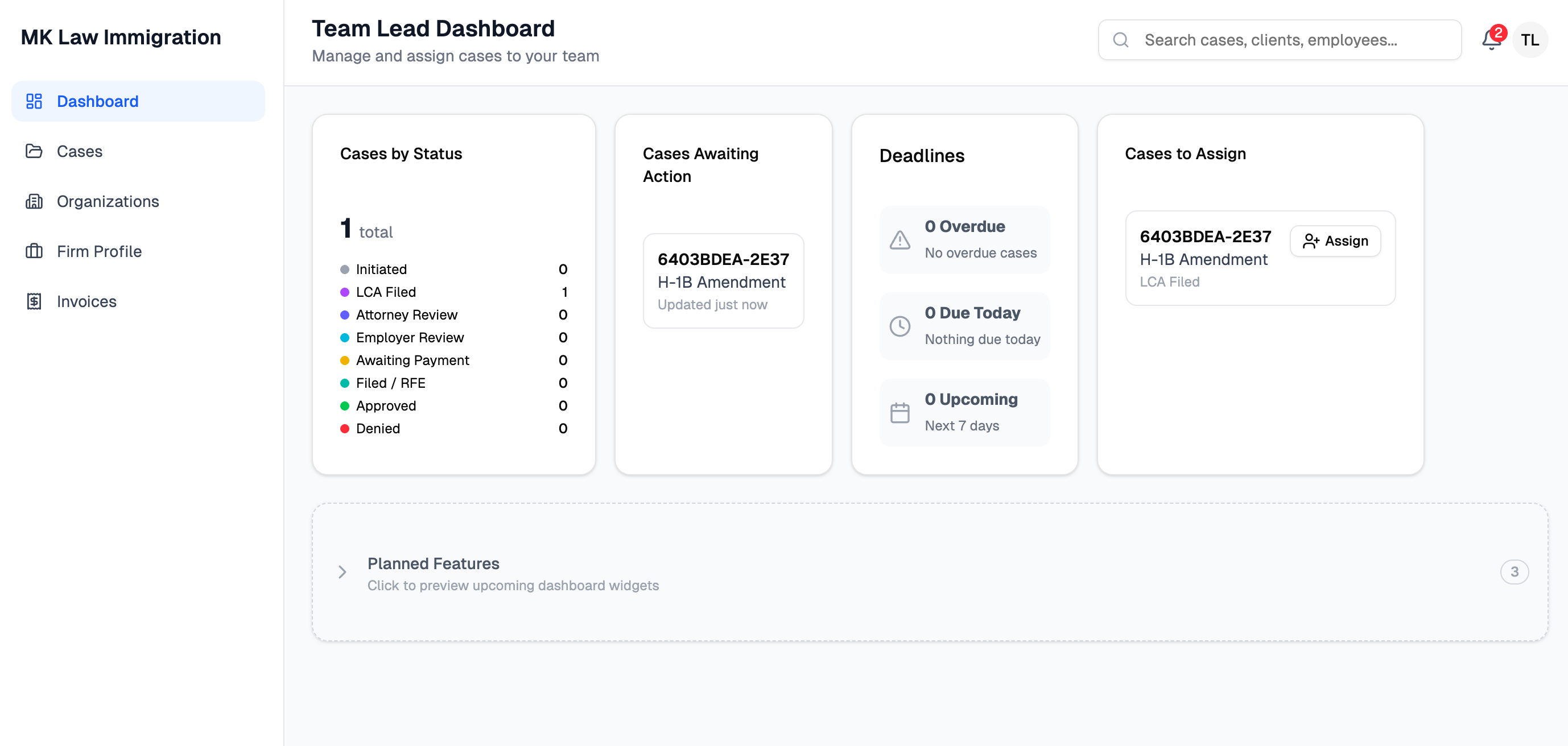Open the TL user avatar
The height and width of the screenshot is (746, 1568).
pos(1530,40)
